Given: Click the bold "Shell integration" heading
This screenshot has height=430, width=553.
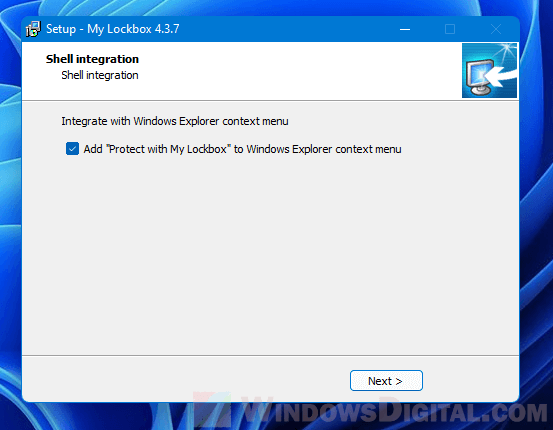Looking at the screenshot, I should 92,59.
